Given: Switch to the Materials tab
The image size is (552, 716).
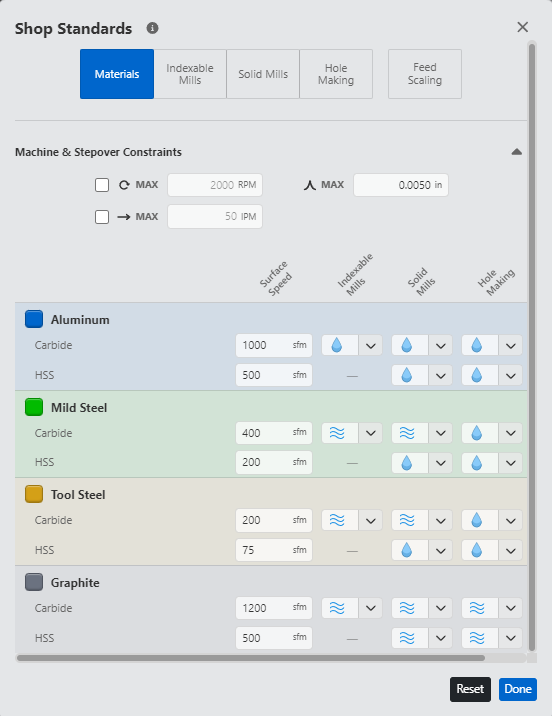Looking at the screenshot, I should click(x=117, y=74).
